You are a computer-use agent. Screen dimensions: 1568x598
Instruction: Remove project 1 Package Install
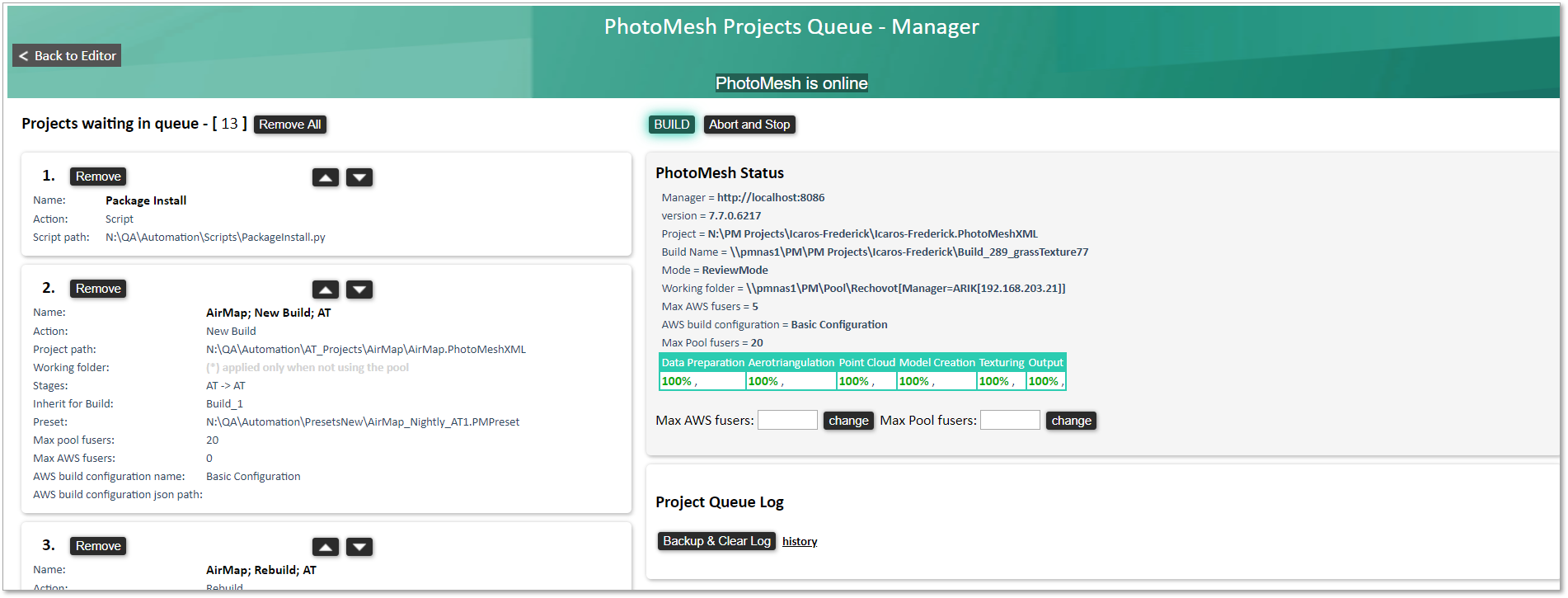click(98, 177)
